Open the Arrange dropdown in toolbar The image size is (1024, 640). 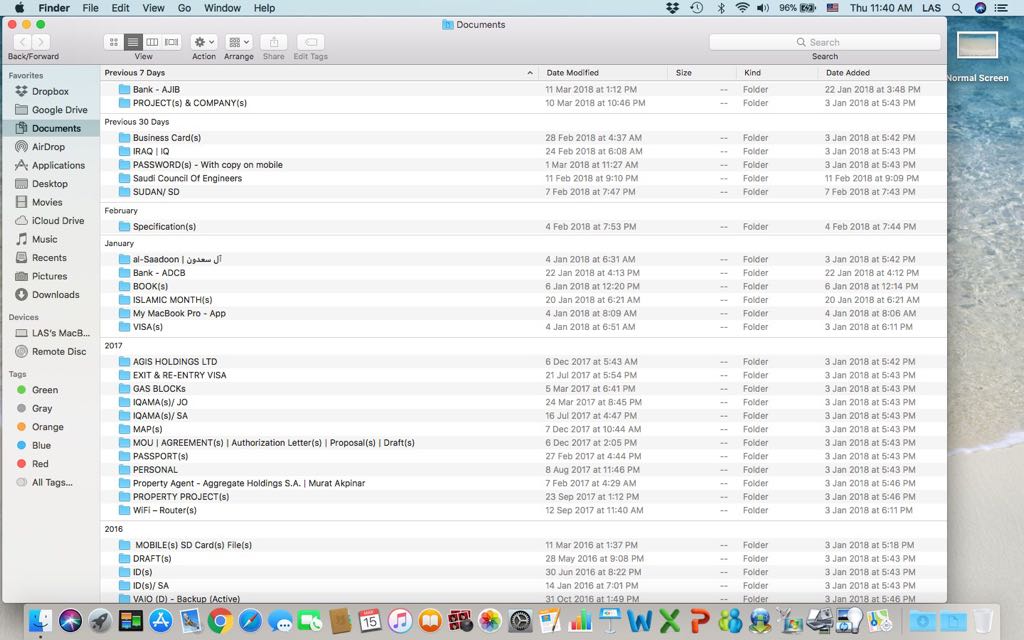point(238,42)
